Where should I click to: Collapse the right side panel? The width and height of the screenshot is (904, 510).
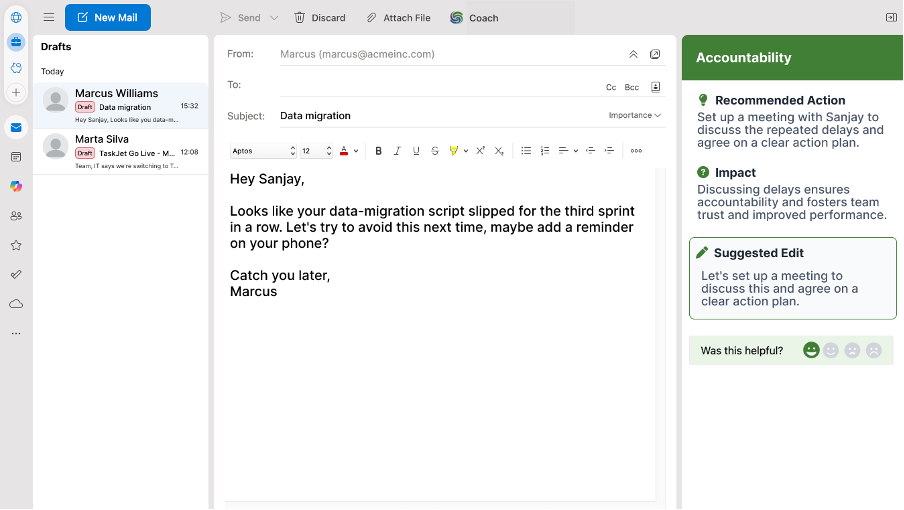(x=891, y=17)
